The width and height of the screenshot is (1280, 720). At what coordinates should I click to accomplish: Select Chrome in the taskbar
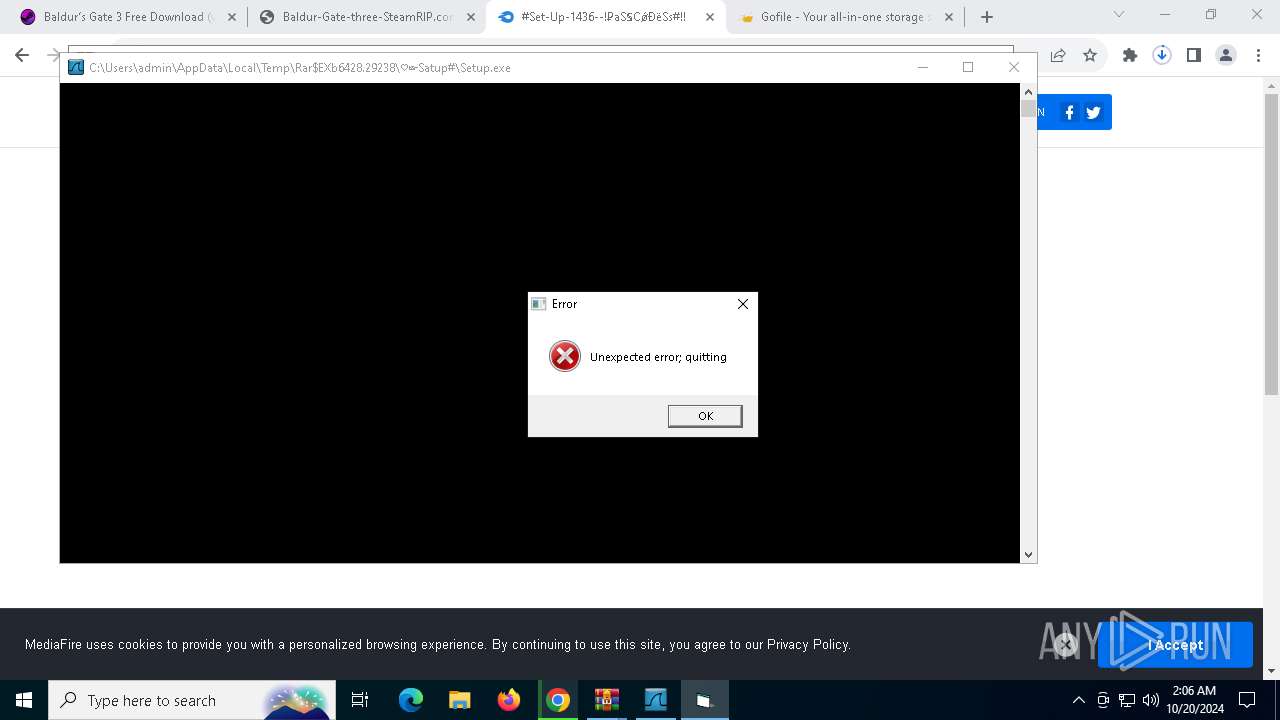click(558, 700)
